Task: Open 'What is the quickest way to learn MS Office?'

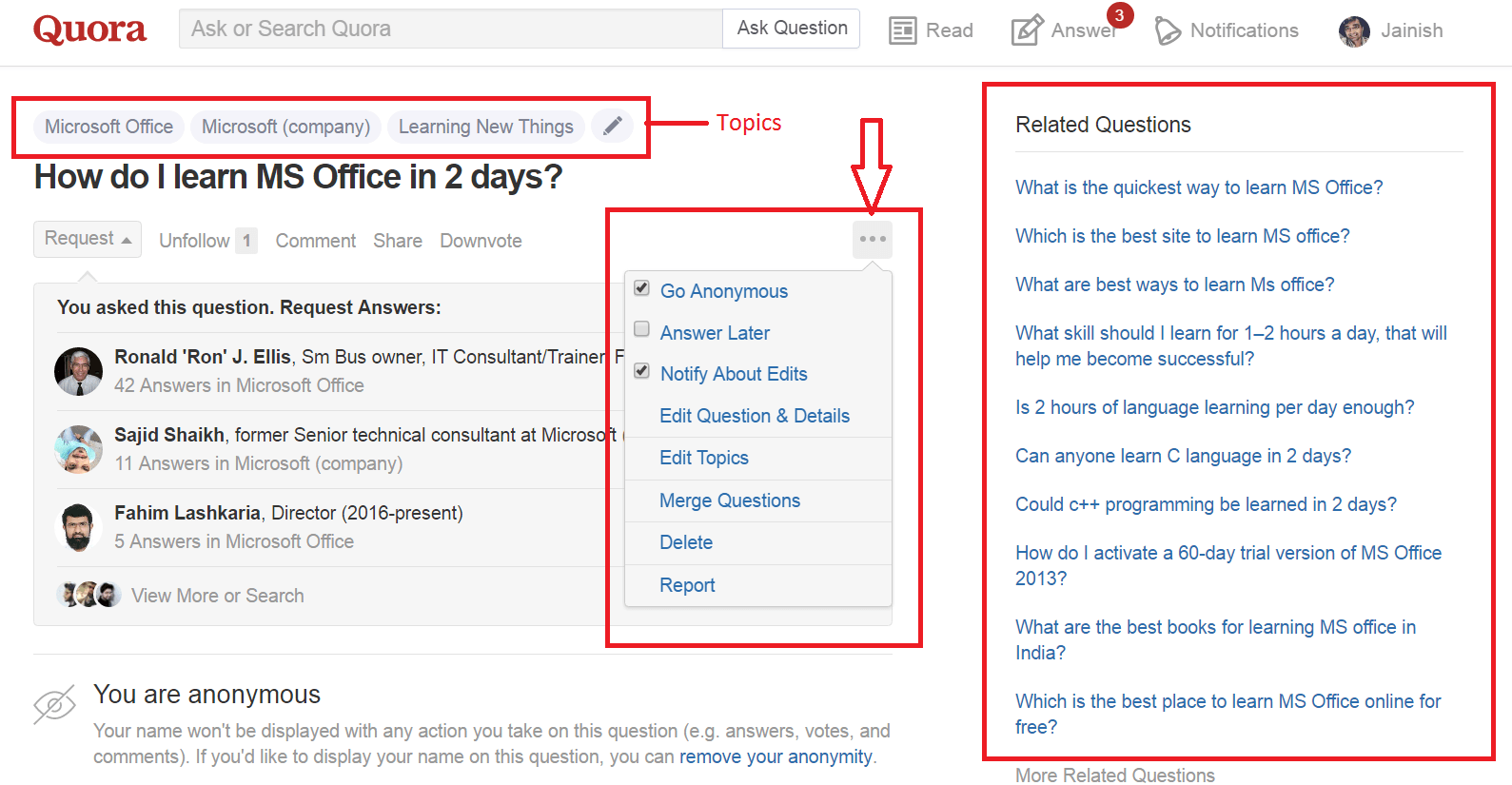Action: pos(1199,187)
